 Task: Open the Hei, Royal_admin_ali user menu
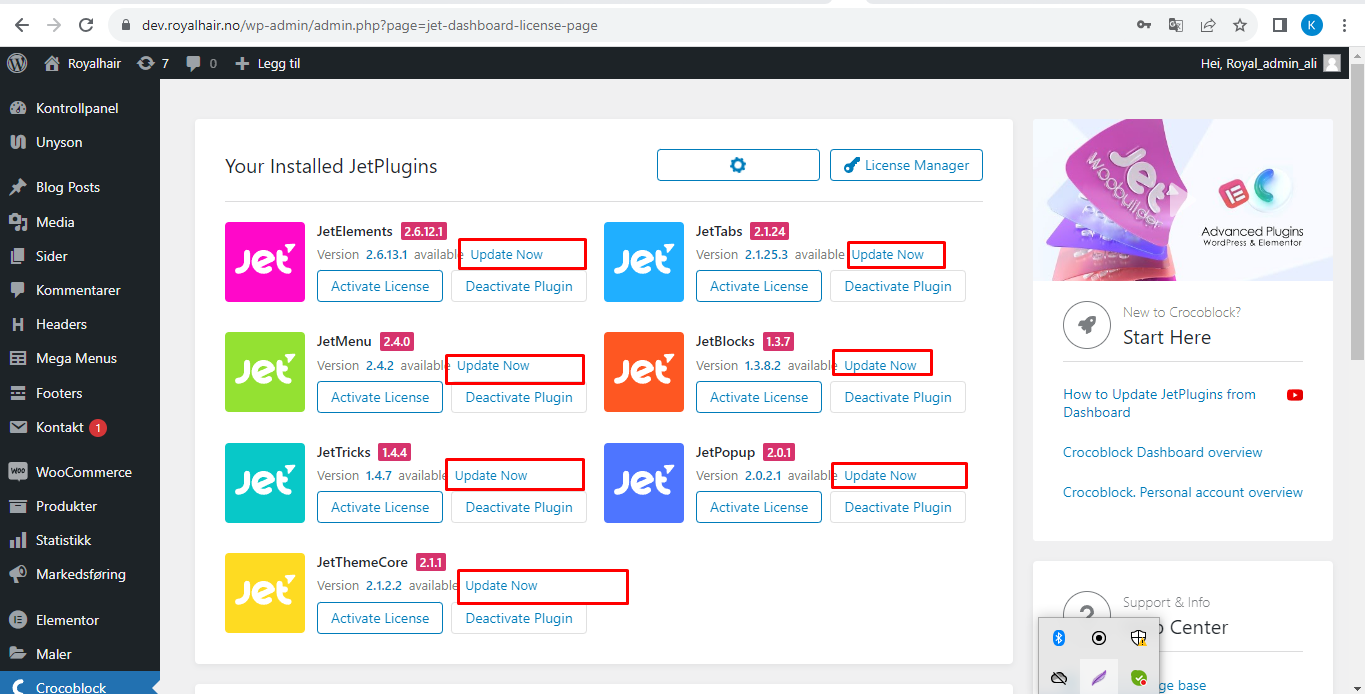1270,63
